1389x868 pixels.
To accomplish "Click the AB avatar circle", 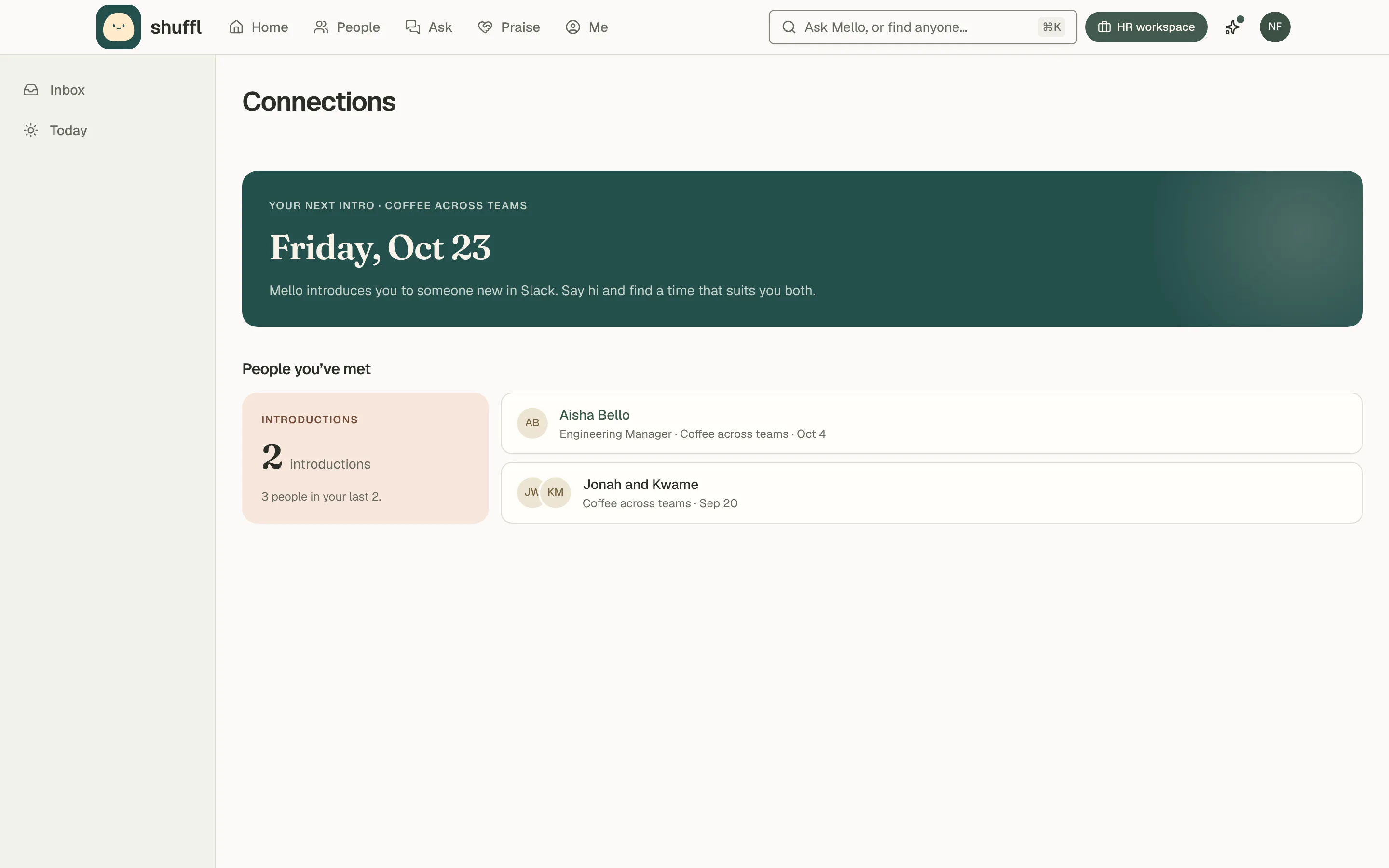I will coord(532,423).
